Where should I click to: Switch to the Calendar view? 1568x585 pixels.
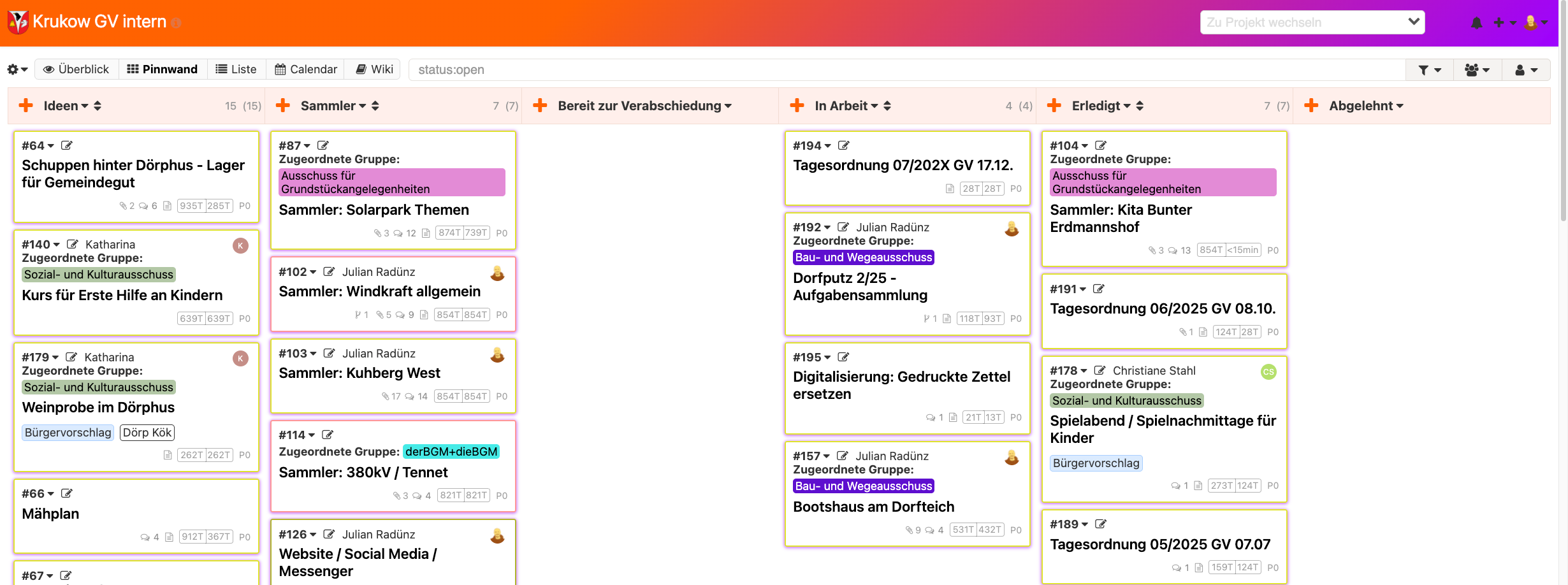(x=306, y=69)
